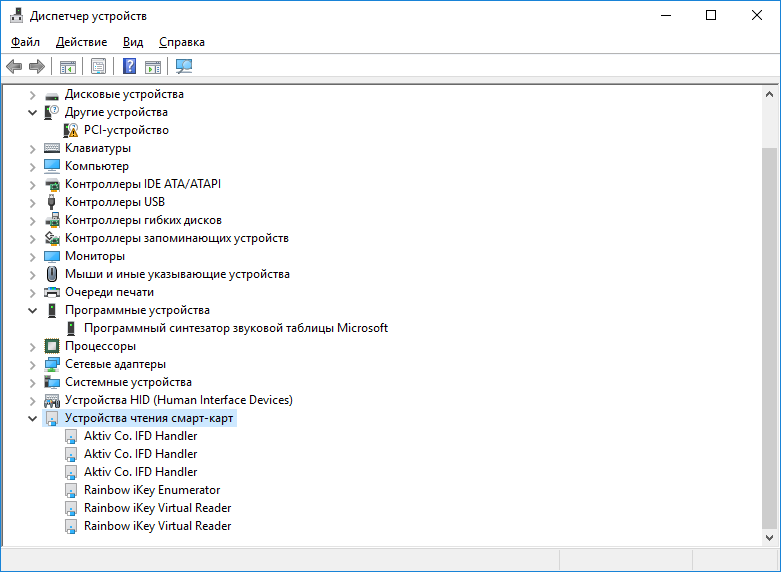Select Rainbow iKey Enumerator device

[151, 490]
